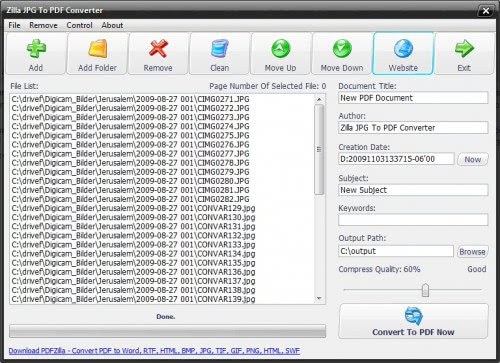Click the file list scroll up arrow
Screen dimensions: 500x363
pyautogui.click(x=319, y=99)
